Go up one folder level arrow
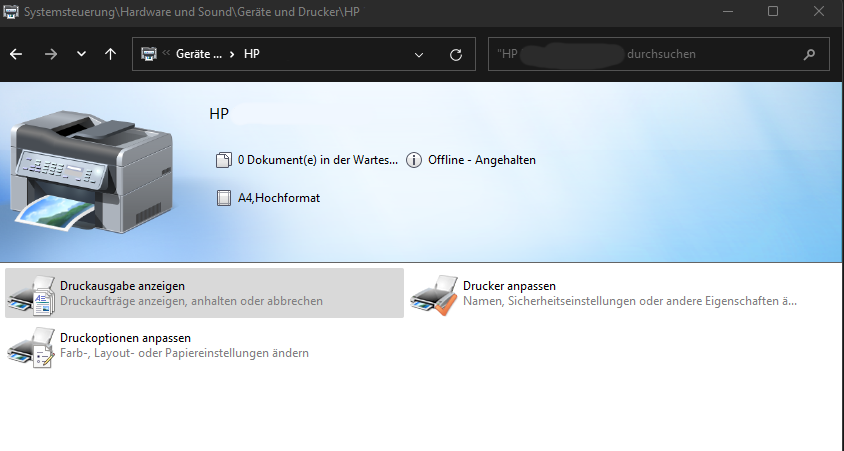 [x=110, y=54]
